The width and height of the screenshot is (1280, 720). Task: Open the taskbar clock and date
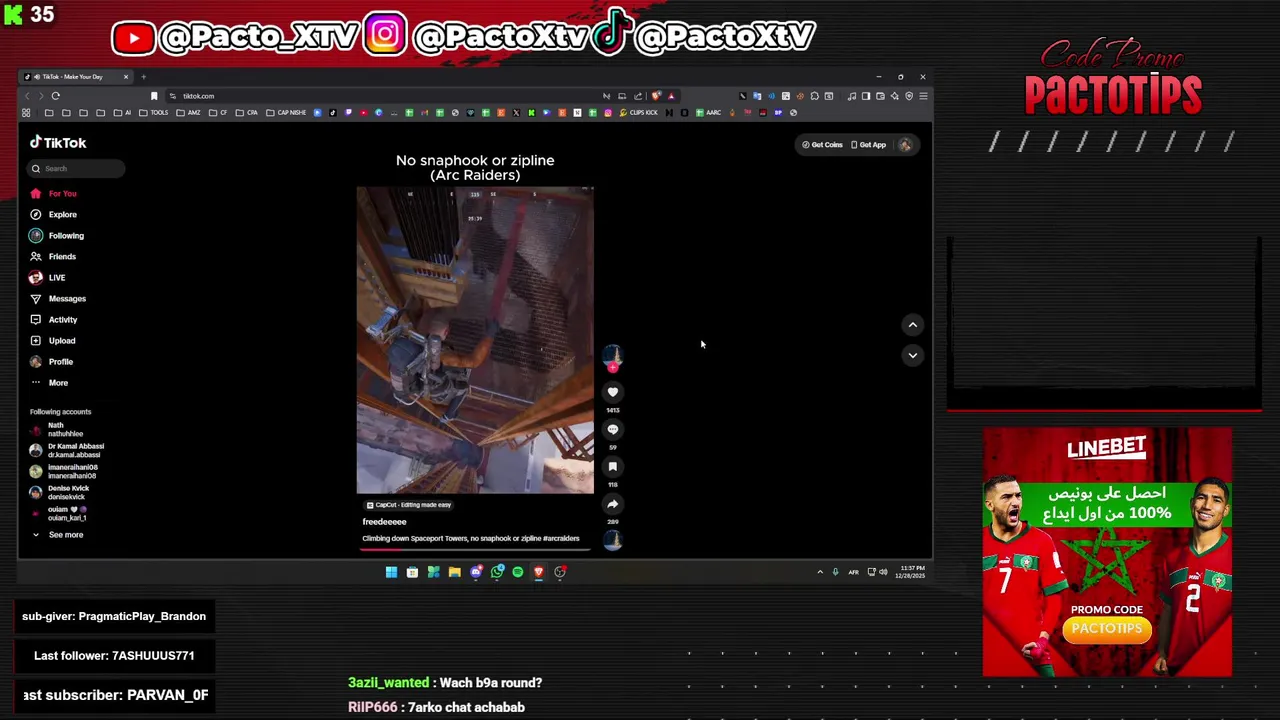911,572
